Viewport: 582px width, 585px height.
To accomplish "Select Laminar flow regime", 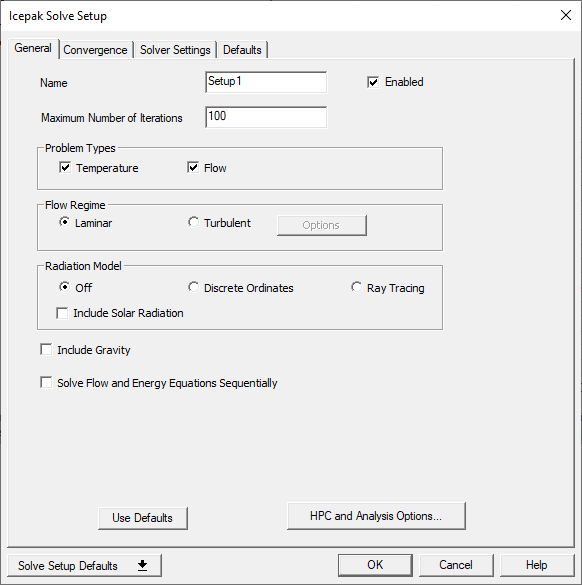I will coord(65,222).
